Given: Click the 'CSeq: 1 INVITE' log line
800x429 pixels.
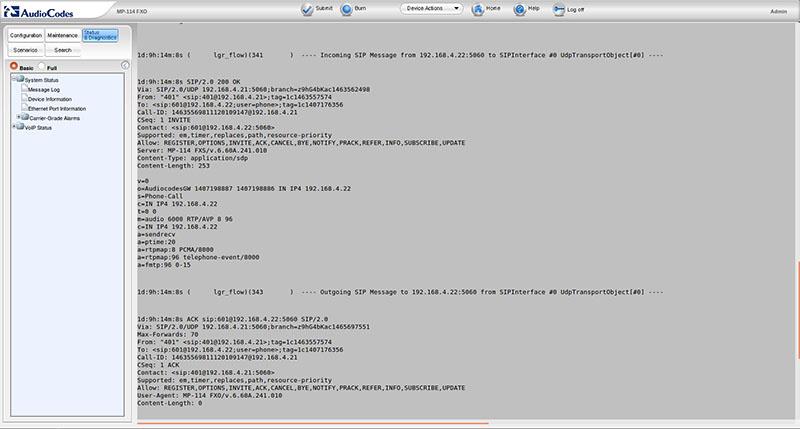Looking at the screenshot, I should 164,120.
